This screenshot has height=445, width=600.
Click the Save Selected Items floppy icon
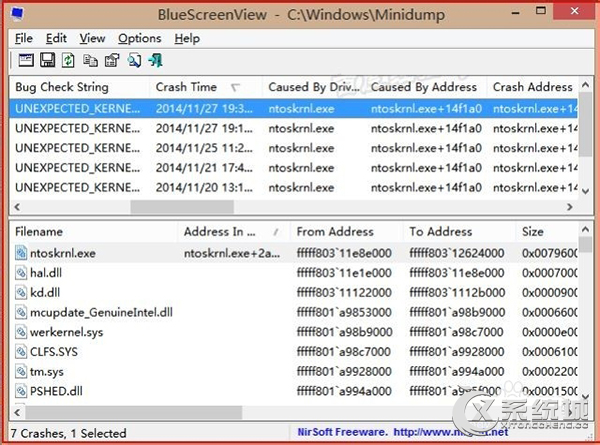[x=47, y=60]
